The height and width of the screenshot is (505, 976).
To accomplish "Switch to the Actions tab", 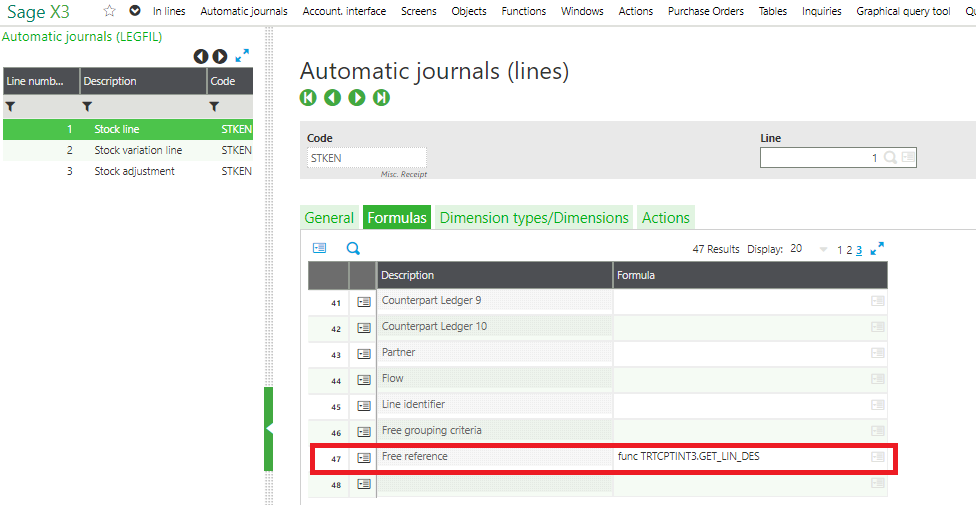I will coord(666,218).
